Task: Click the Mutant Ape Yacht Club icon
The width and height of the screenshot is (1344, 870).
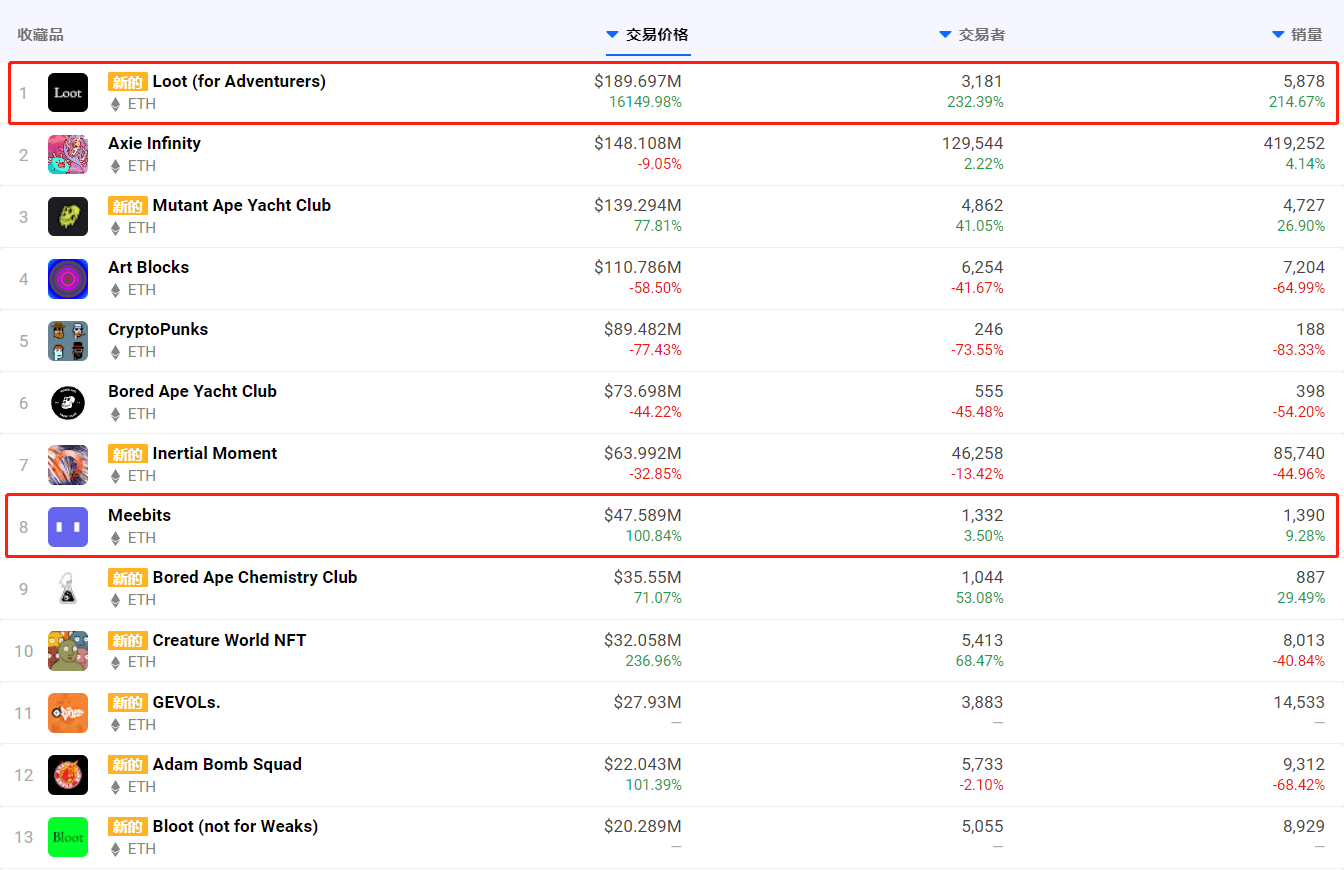Action: [x=68, y=216]
